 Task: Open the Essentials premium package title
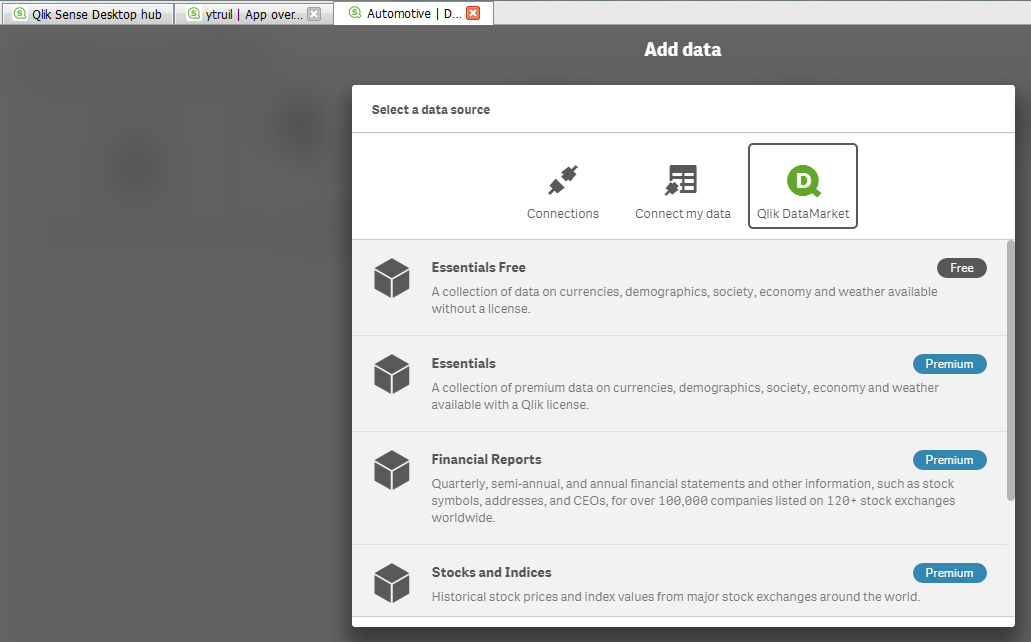coord(464,364)
